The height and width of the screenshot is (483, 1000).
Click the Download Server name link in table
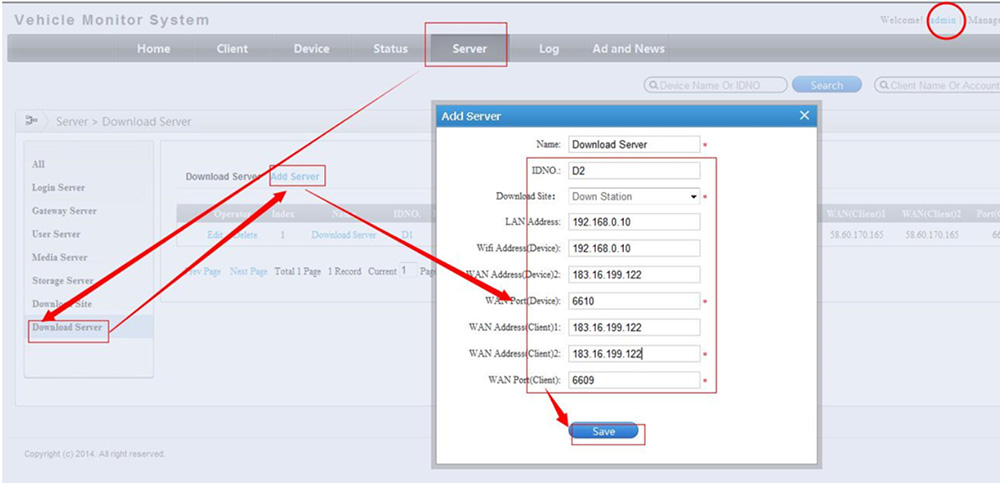[344, 235]
